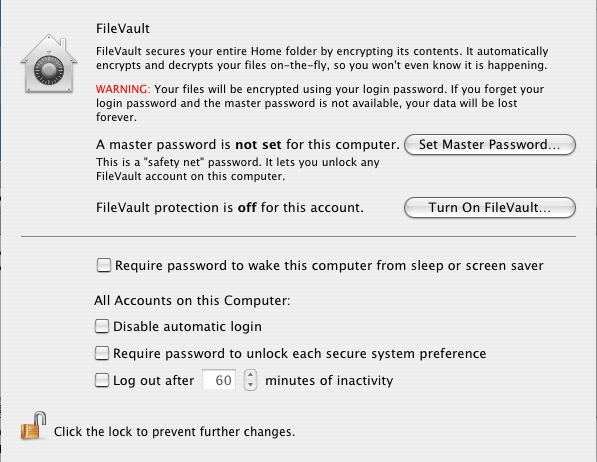597x462 pixels.
Task: Click the 'All Accounts on this Computer' label
Action: [192, 301]
